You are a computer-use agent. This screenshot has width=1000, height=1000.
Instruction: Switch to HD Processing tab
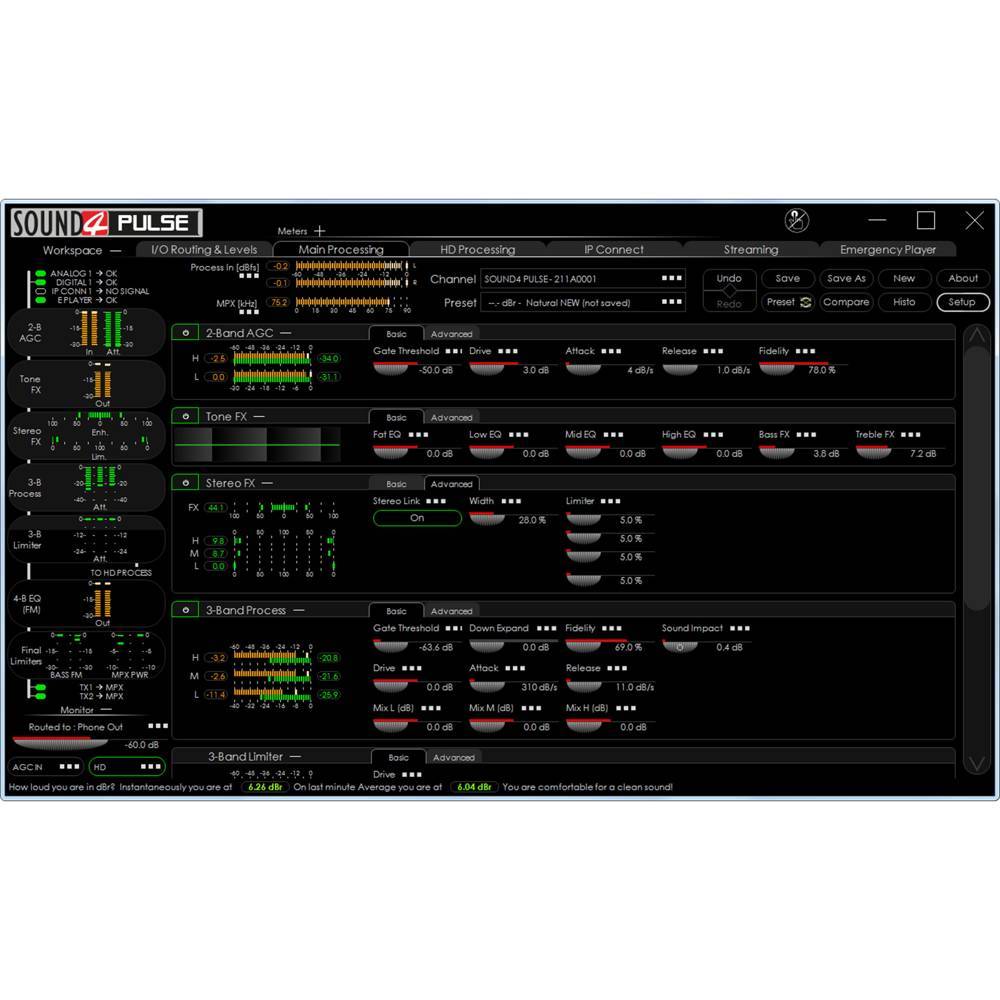(x=478, y=249)
